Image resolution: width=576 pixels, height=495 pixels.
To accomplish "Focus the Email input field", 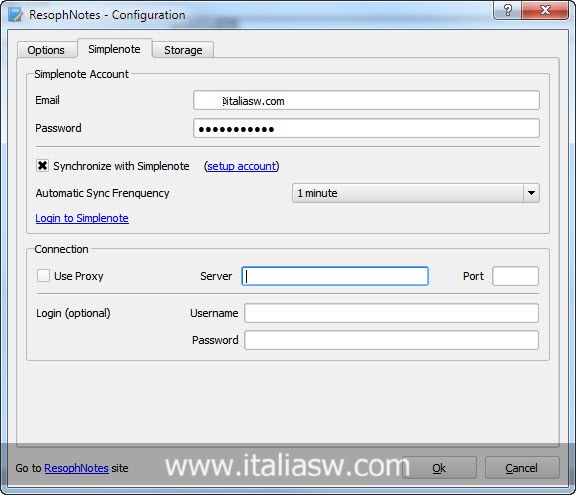I will click(x=366, y=100).
